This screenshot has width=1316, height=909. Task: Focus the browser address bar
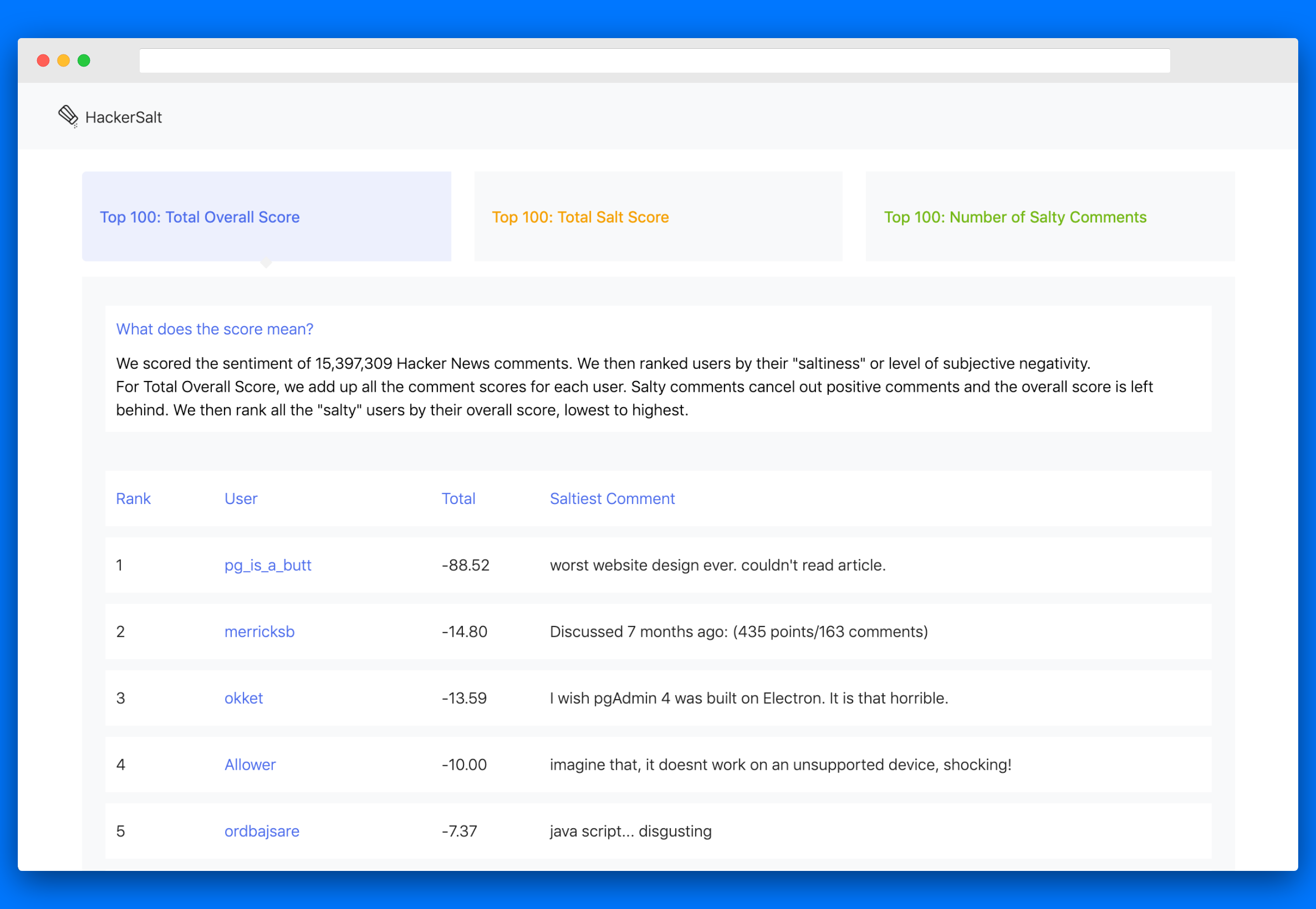(654, 61)
